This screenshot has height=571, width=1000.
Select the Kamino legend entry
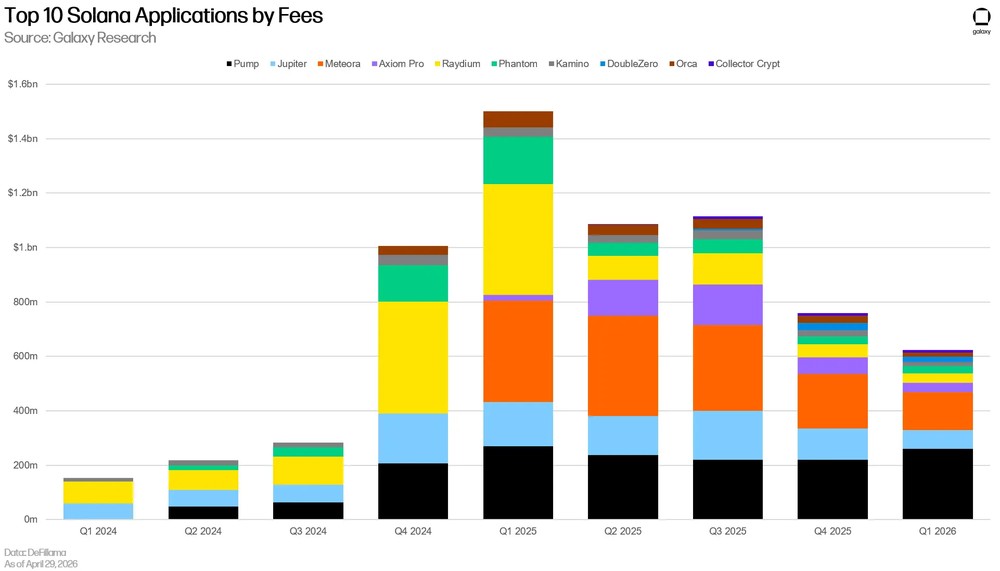(568, 64)
